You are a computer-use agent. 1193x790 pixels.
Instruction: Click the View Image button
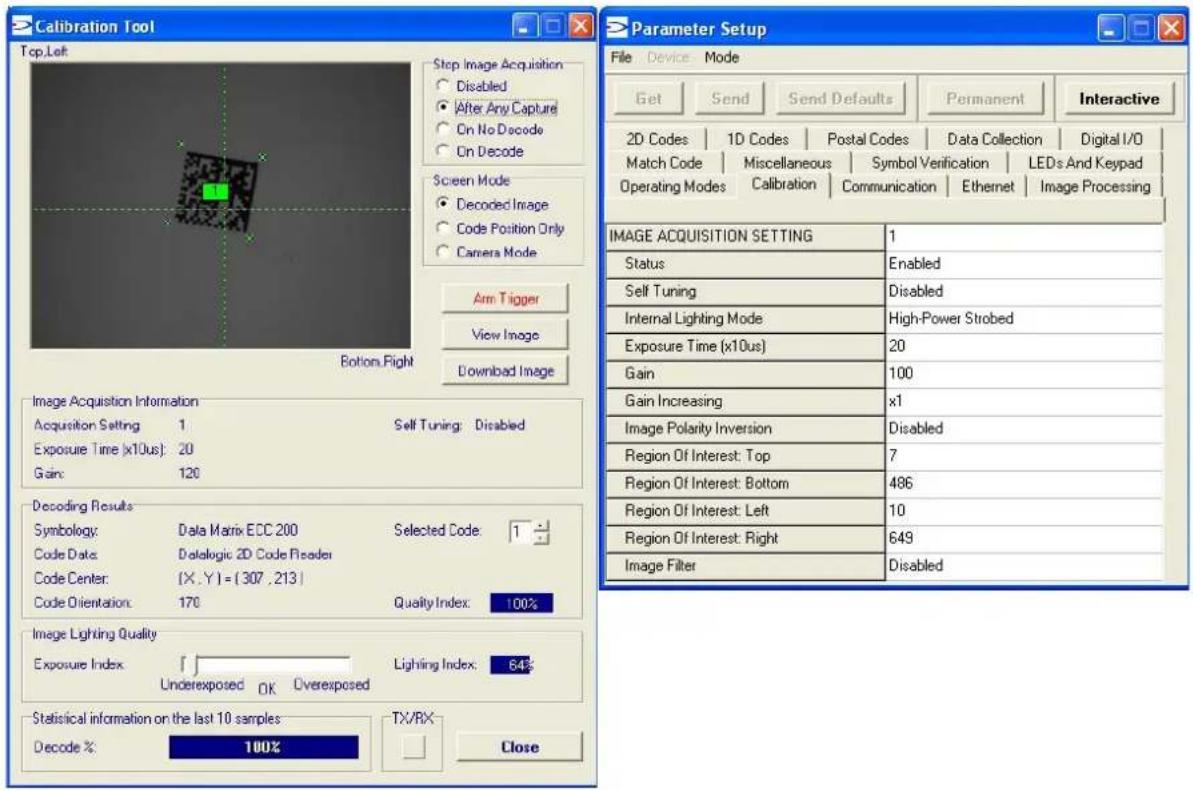pyautogui.click(x=505, y=334)
